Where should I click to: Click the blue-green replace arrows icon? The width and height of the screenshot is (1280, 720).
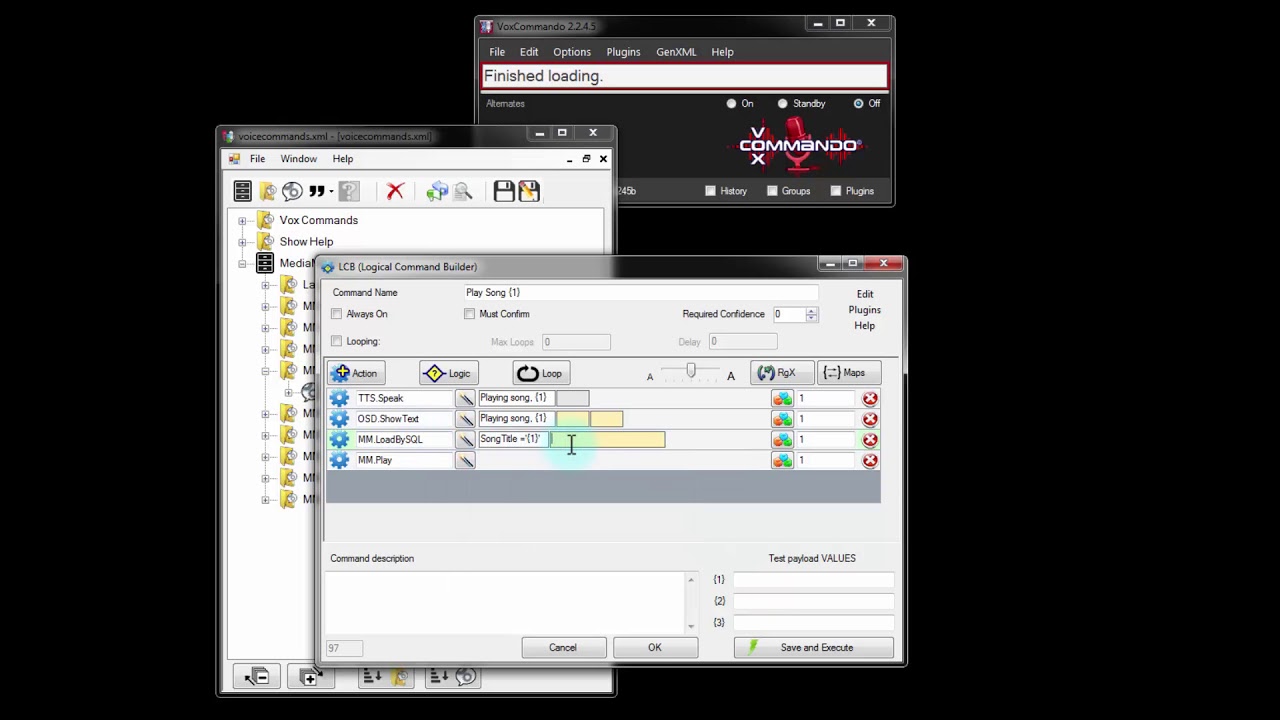point(437,191)
